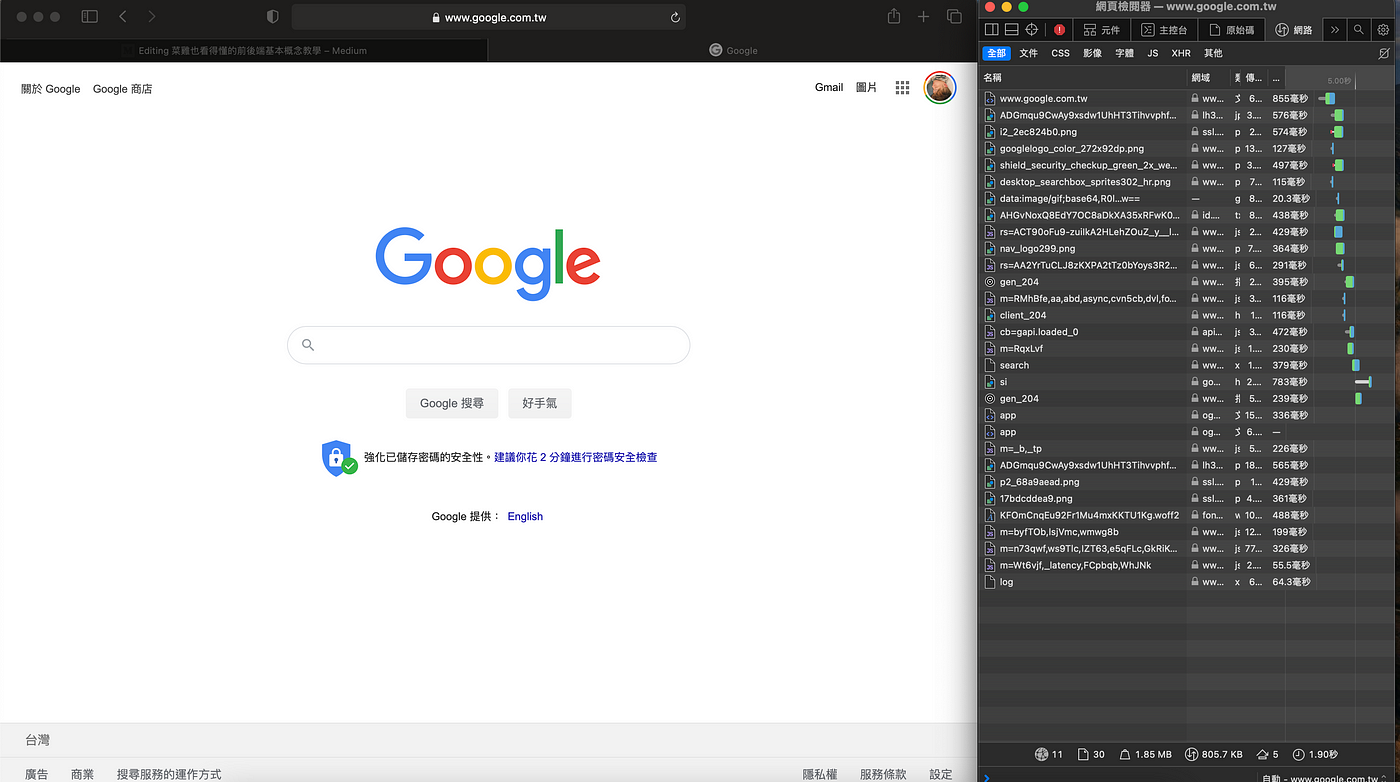The height and width of the screenshot is (782, 1400).
Task: Open the Google apps grid
Action: coord(902,88)
